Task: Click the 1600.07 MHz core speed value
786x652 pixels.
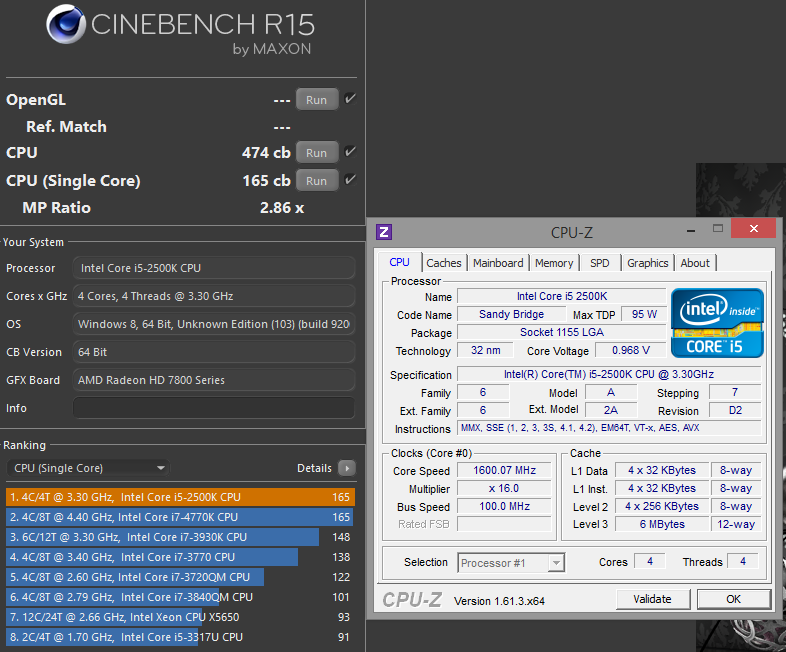Action: [x=504, y=471]
